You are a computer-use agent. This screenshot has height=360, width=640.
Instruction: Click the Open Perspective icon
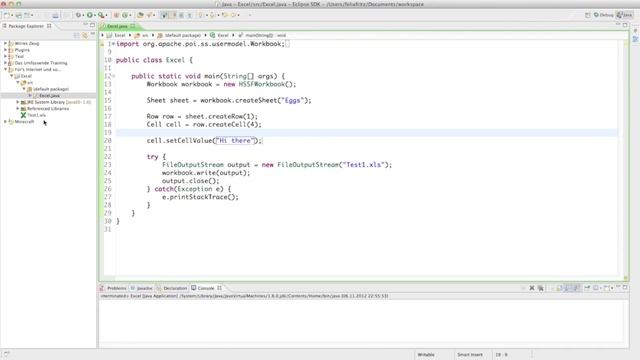[x=588, y=15]
